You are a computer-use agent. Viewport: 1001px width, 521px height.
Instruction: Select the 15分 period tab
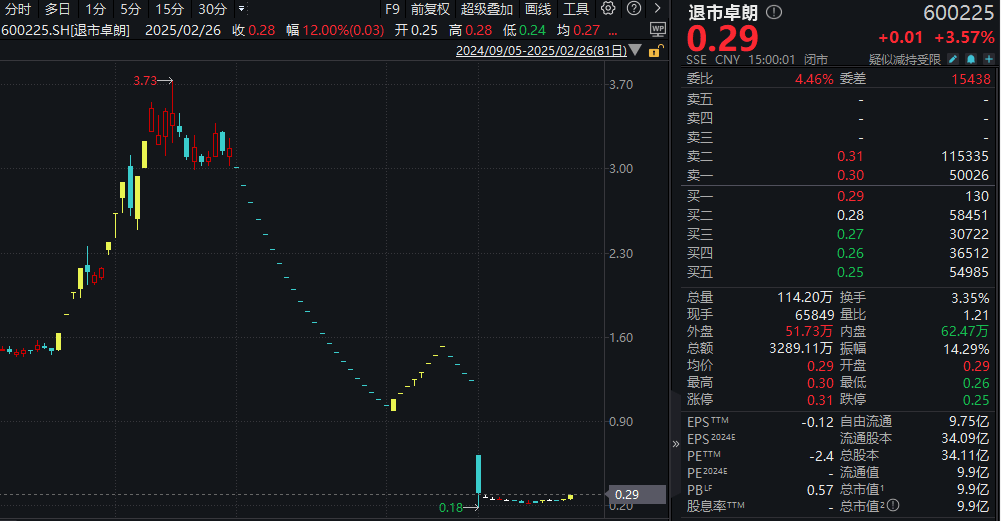point(169,9)
